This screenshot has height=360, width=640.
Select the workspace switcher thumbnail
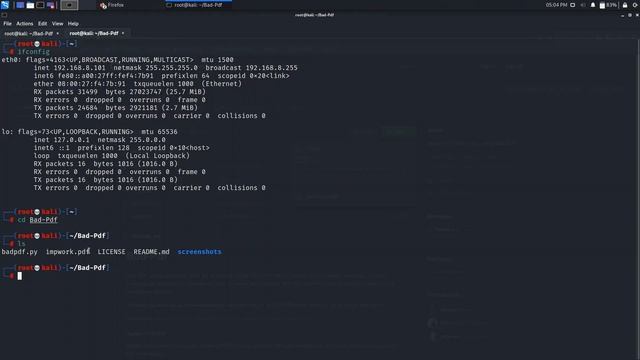click(69, 5)
